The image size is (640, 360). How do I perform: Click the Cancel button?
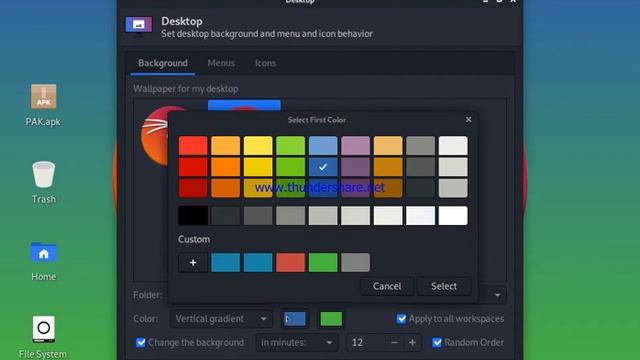pyautogui.click(x=387, y=286)
